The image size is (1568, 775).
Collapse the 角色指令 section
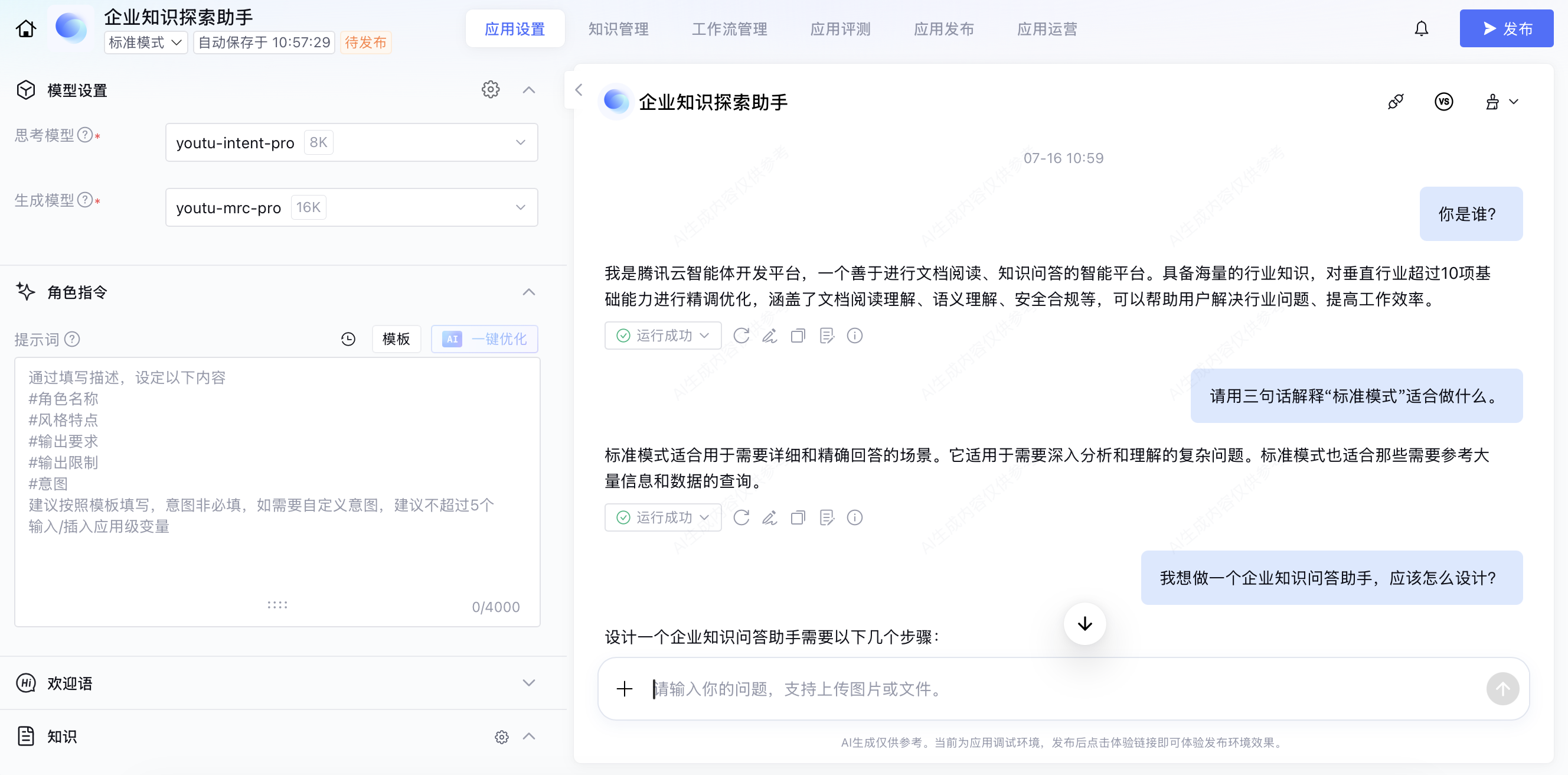529,292
